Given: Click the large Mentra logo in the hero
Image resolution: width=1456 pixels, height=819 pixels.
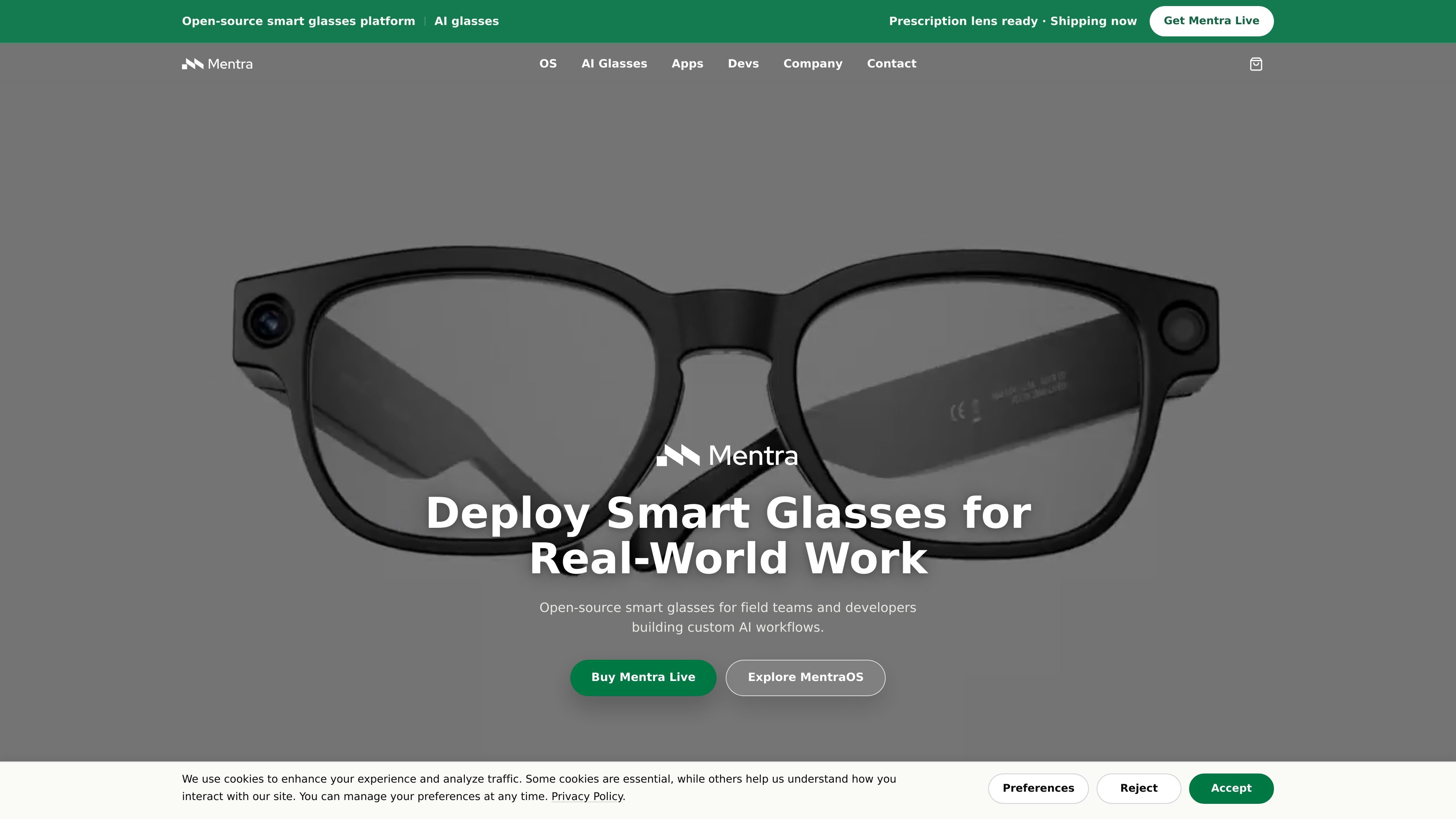Looking at the screenshot, I should [728, 455].
